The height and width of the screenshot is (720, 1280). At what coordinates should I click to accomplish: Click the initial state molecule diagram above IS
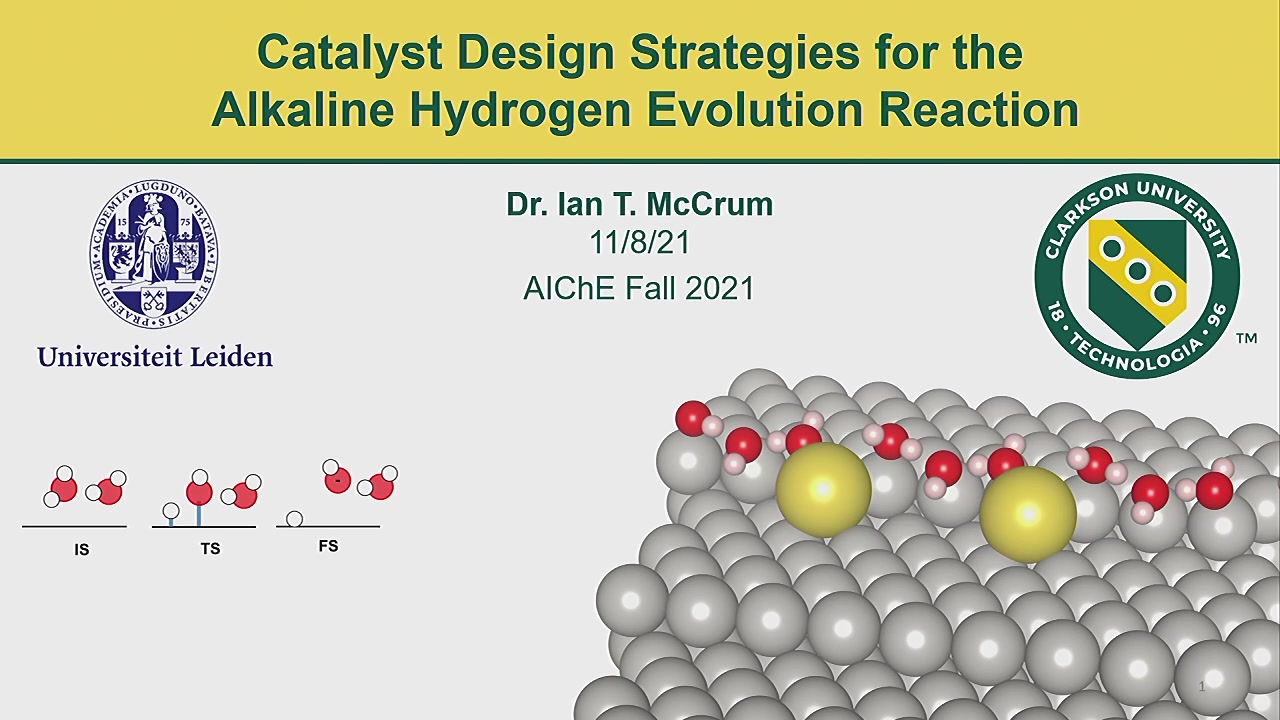[76, 496]
